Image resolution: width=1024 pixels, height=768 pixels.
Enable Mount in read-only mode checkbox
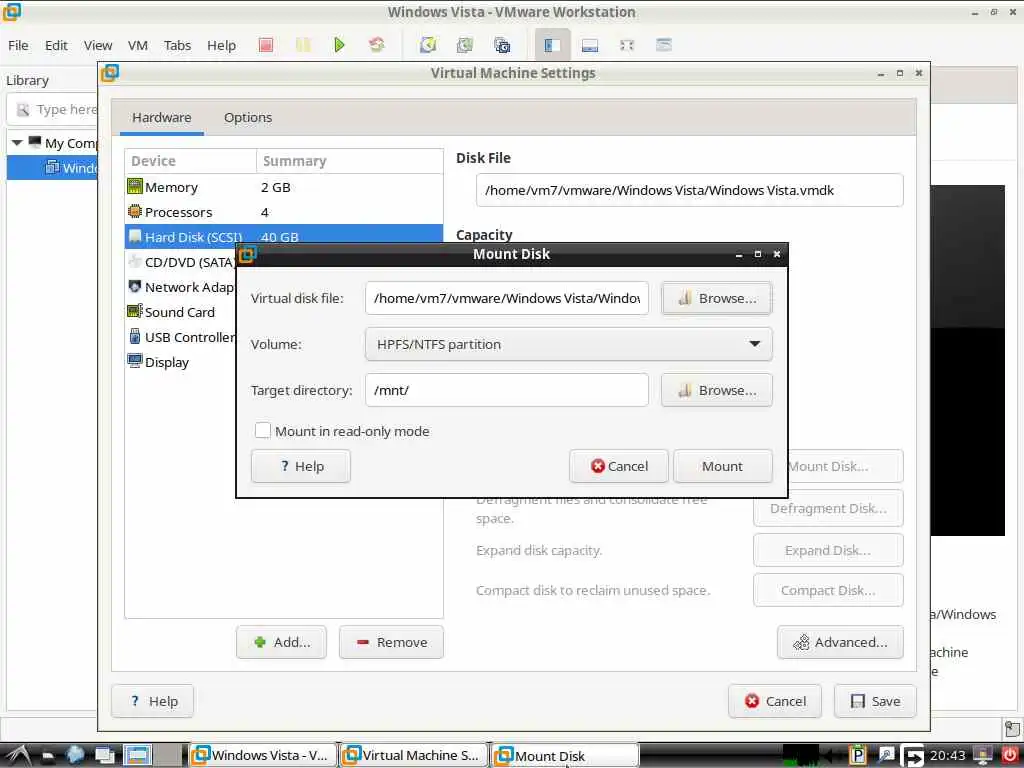point(263,430)
